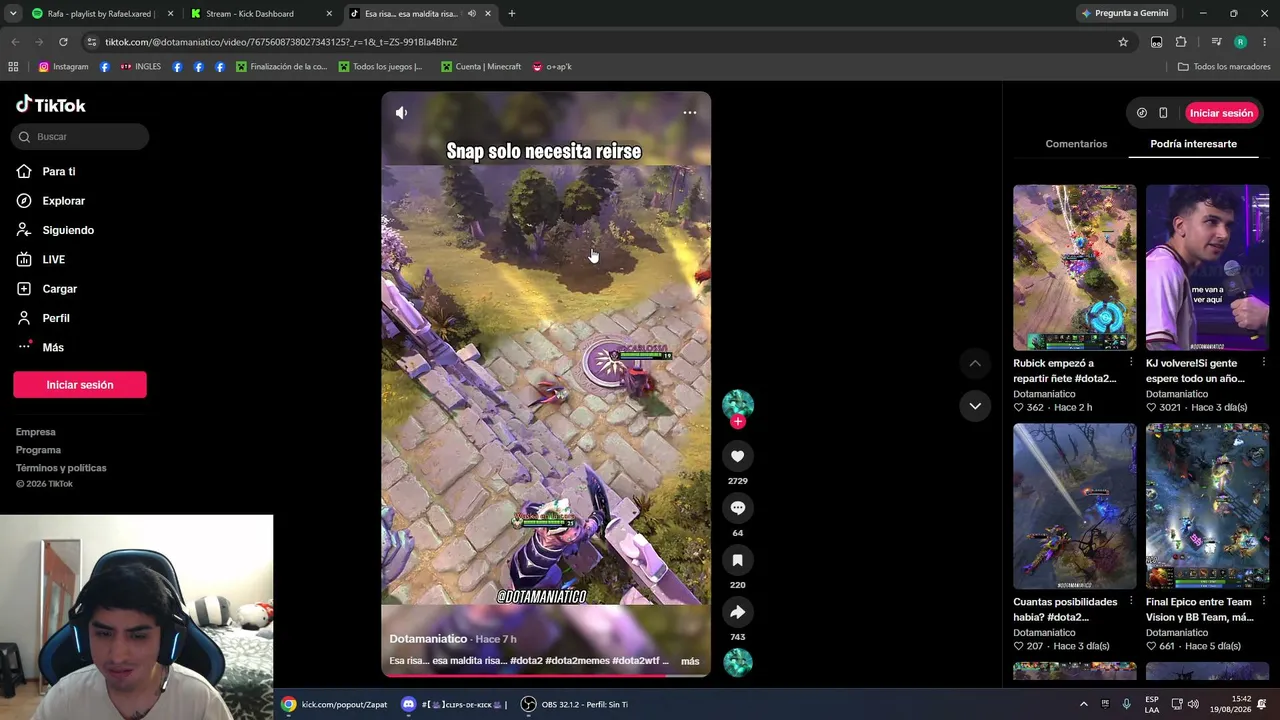
Task: Share the video using the arrow icon
Action: point(738,612)
